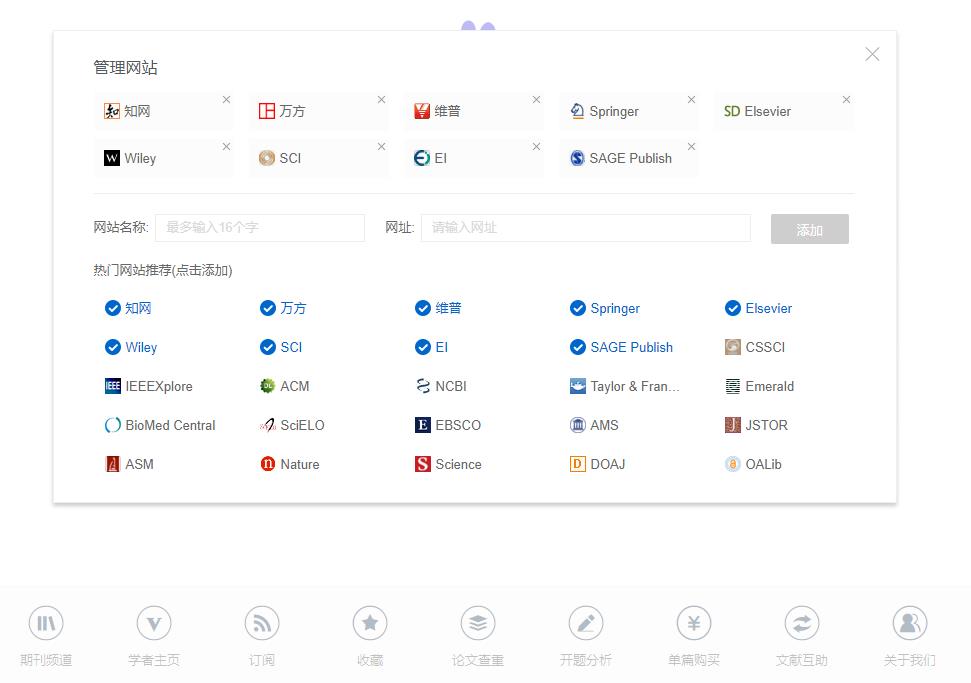
Task: Add AMS from recommended sites
Action: click(594, 425)
